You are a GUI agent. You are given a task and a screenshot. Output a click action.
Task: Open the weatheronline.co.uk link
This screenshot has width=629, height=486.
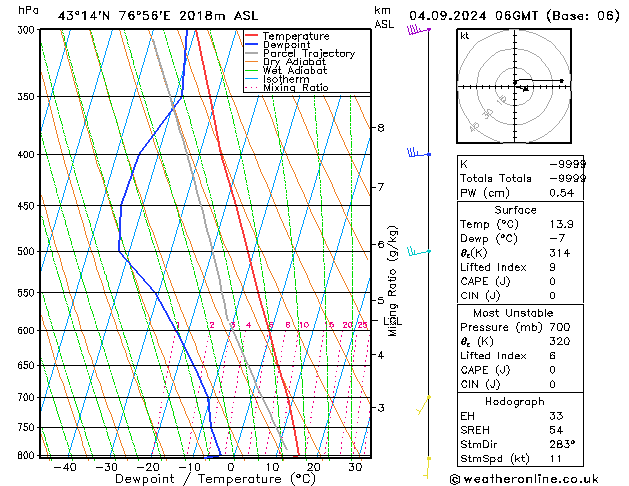[x=543, y=478]
